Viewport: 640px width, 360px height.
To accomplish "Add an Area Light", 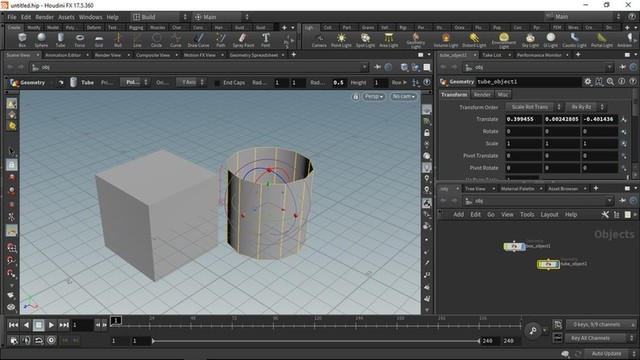I will coord(389,40).
